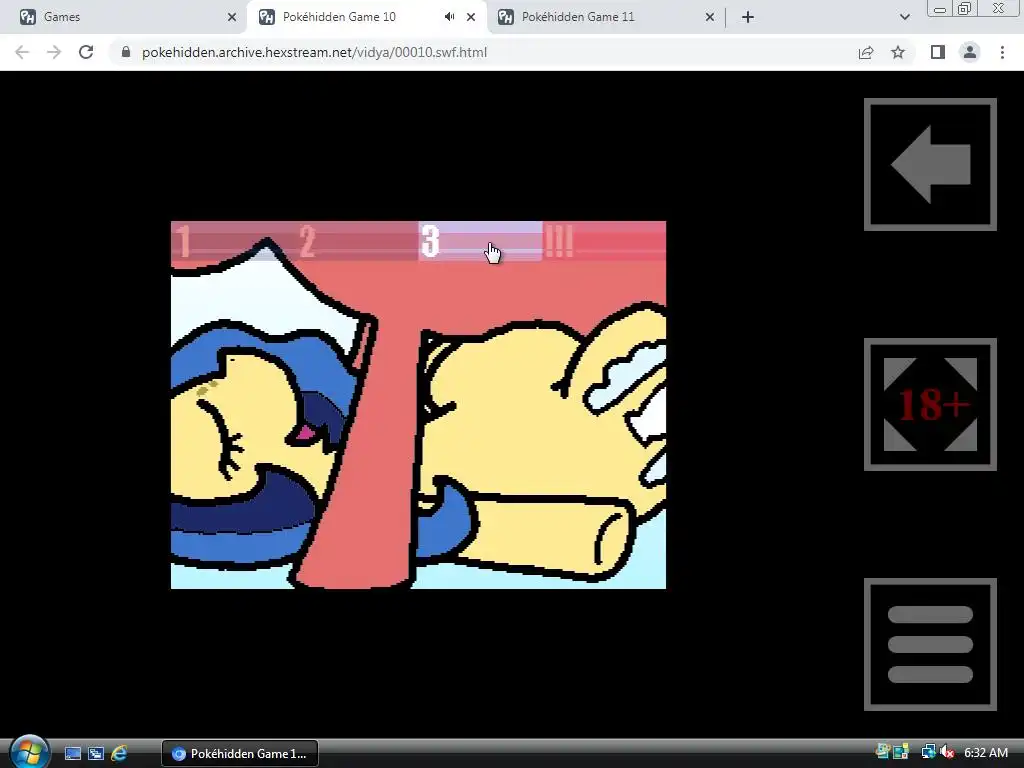Image resolution: width=1024 pixels, height=768 pixels.
Task: Go back to the previous page
Action: (22, 52)
